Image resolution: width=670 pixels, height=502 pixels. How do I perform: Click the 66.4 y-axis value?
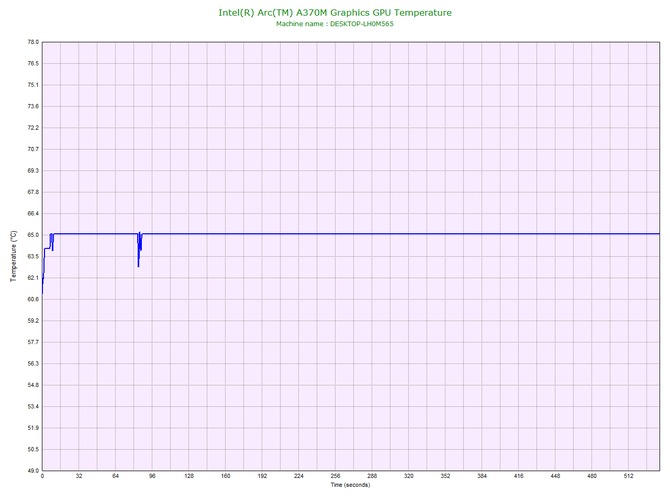click(x=33, y=213)
